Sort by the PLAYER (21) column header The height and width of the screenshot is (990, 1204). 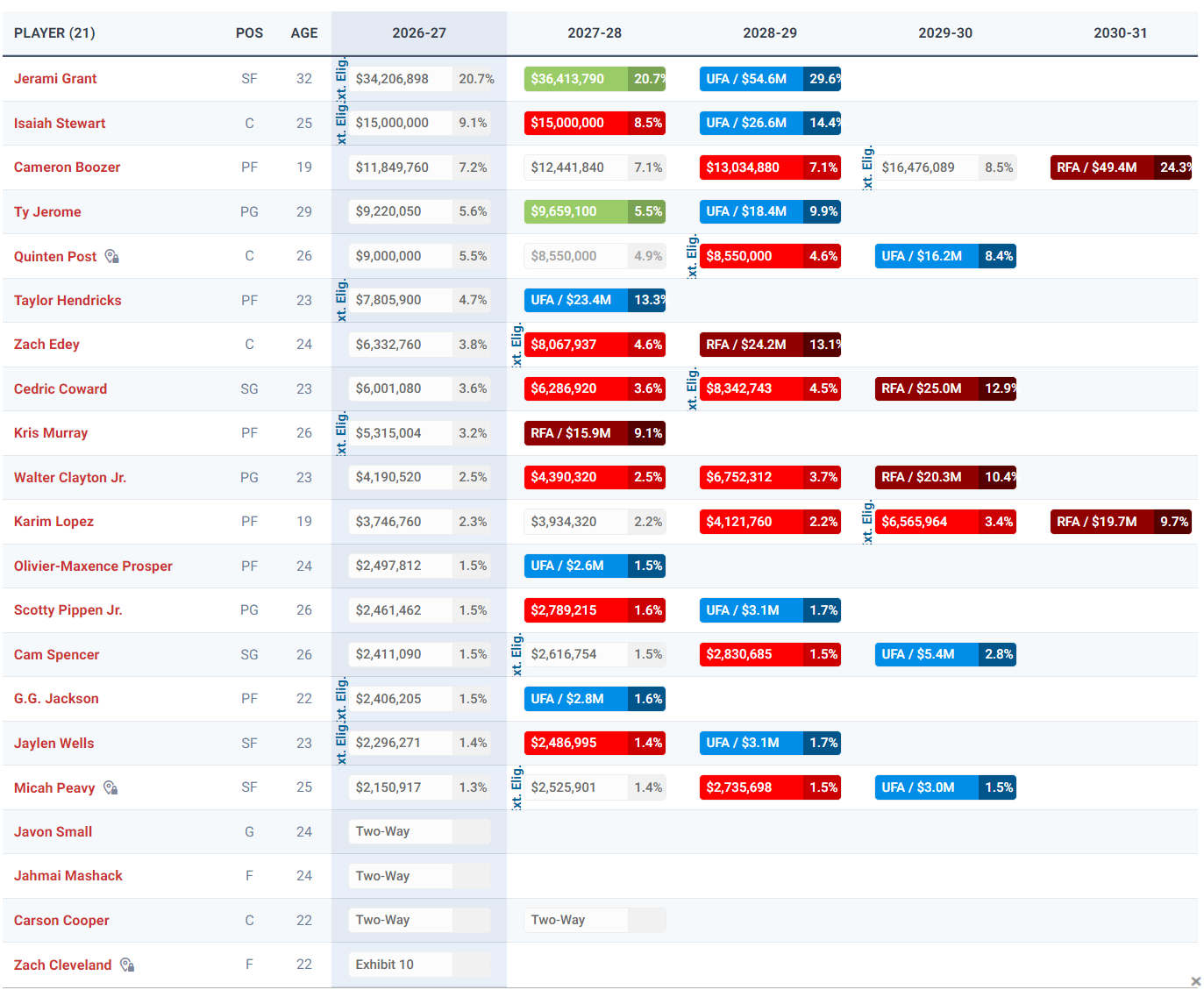click(54, 33)
